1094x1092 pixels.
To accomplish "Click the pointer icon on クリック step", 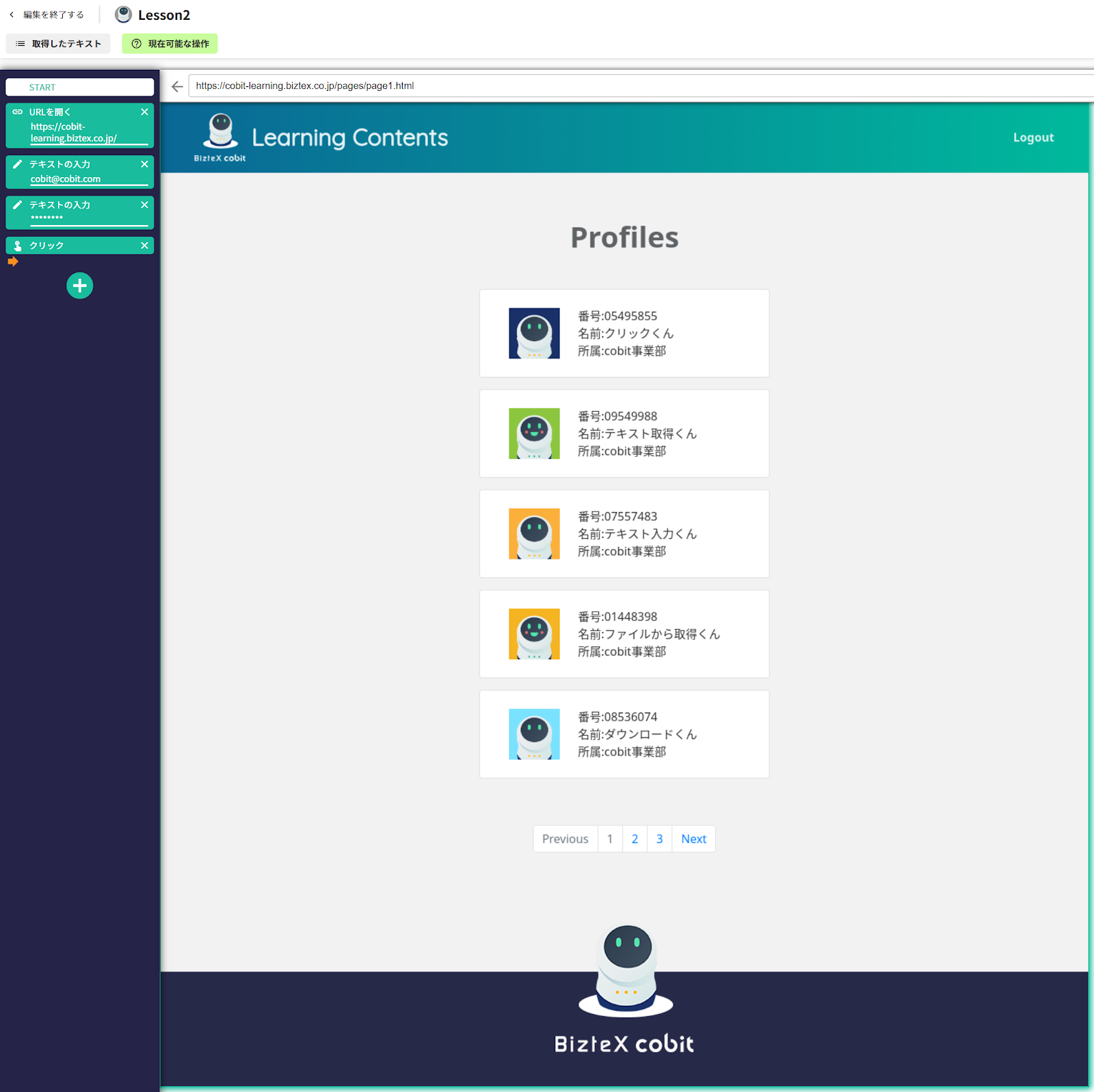I will pos(18,245).
